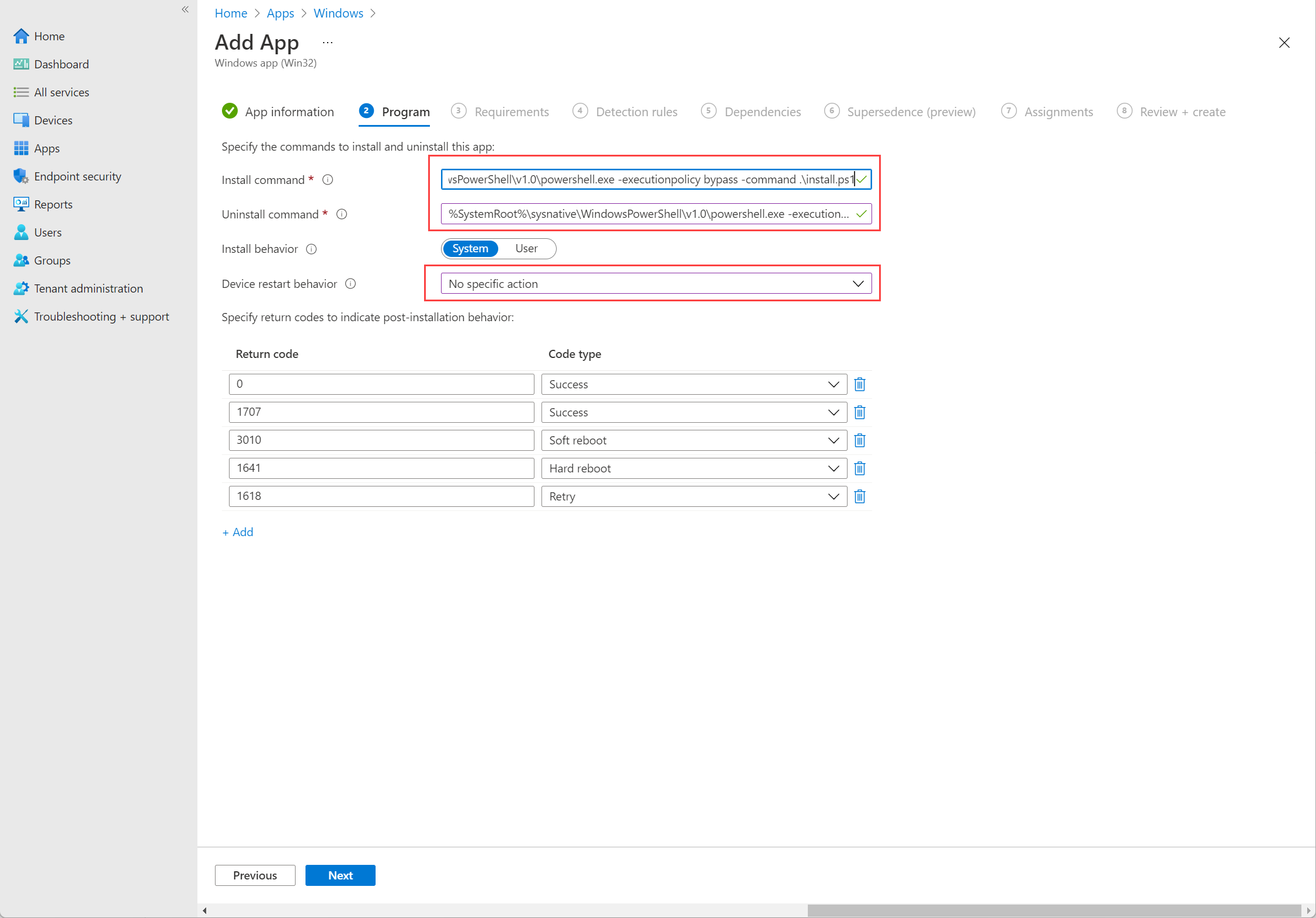This screenshot has width=1316, height=918.
Task: Click the Install command info icon
Action: click(x=328, y=180)
